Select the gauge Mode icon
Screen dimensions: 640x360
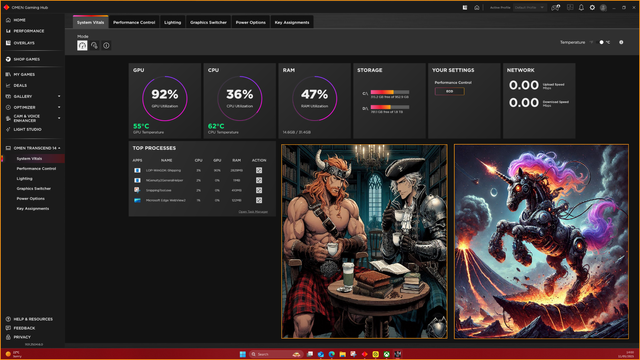pyautogui.click(x=82, y=45)
